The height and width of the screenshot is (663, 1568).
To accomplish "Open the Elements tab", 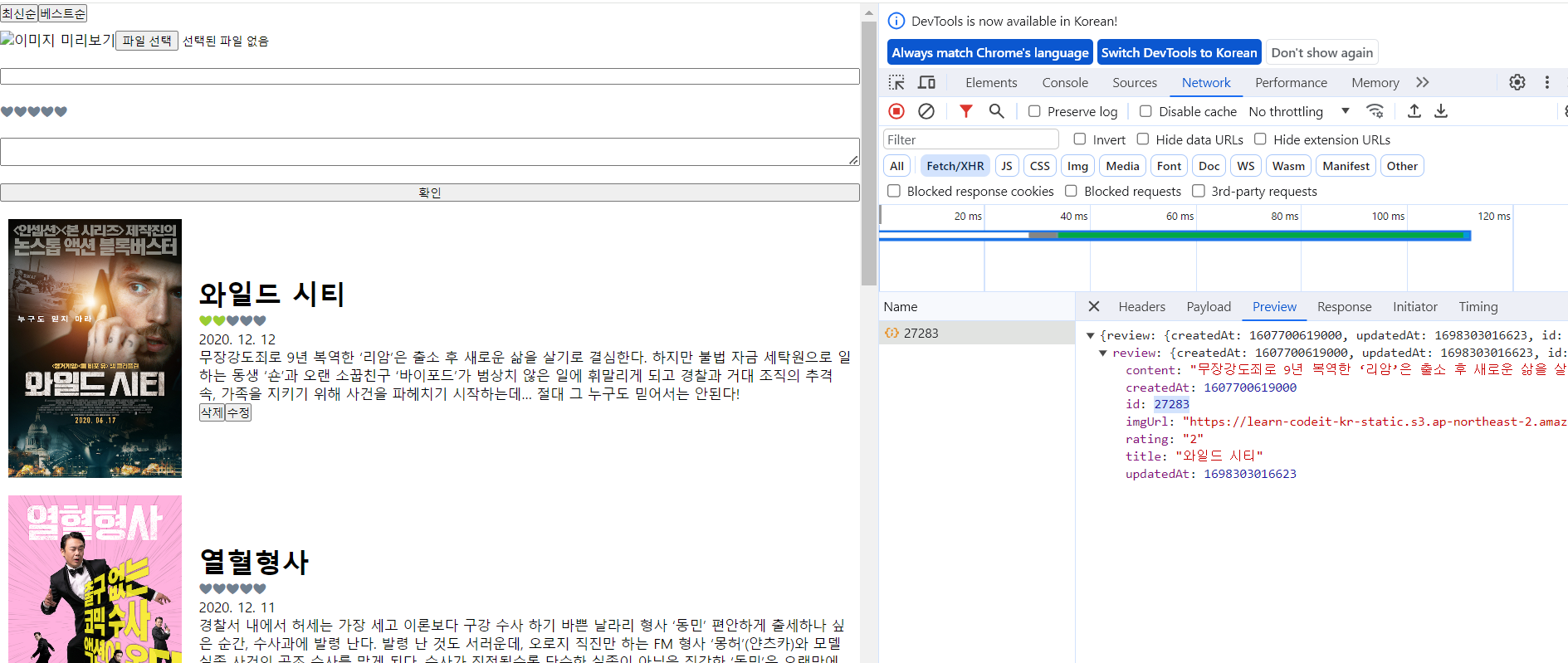I will tap(991, 82).
